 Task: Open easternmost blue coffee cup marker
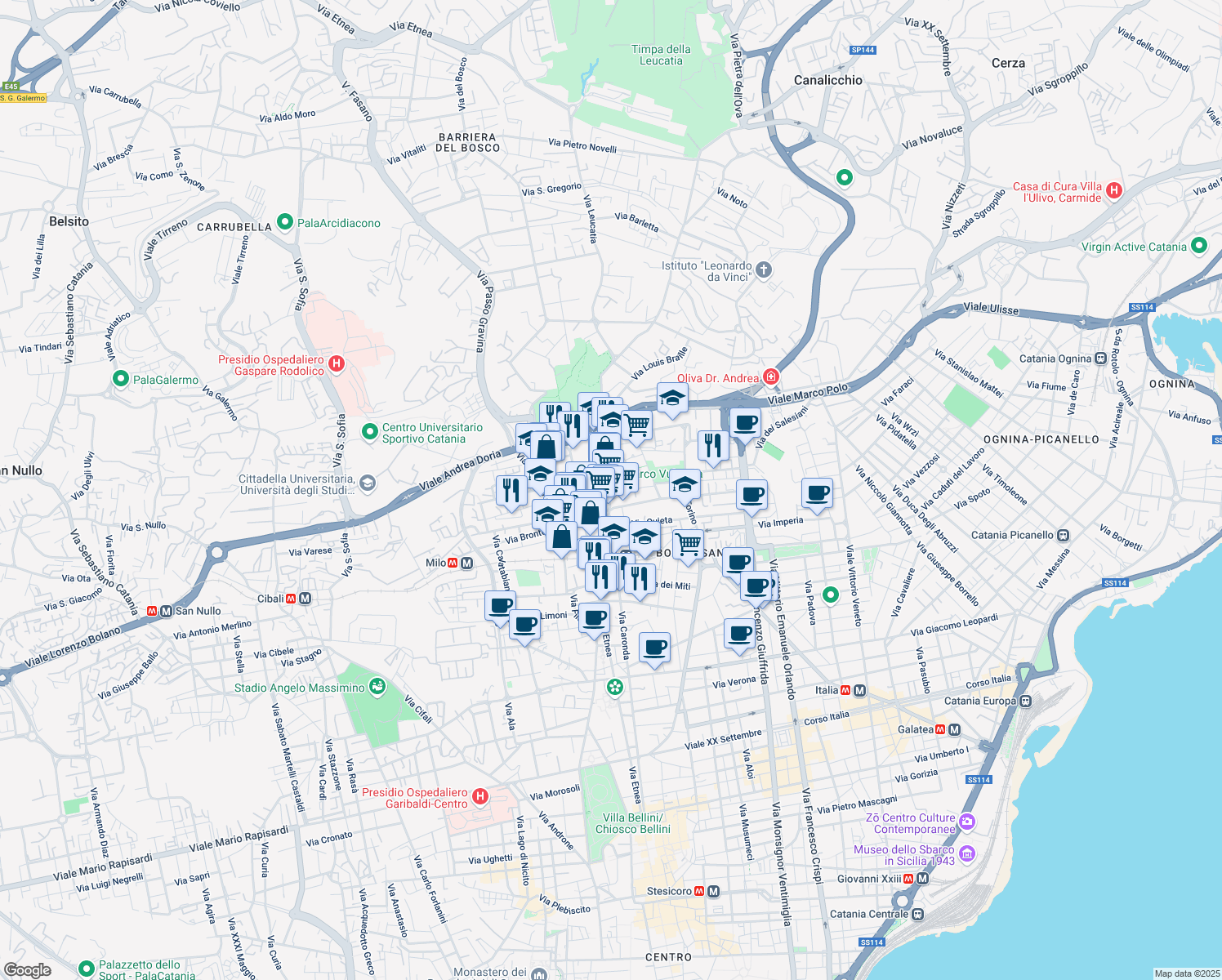pos(817,496)
